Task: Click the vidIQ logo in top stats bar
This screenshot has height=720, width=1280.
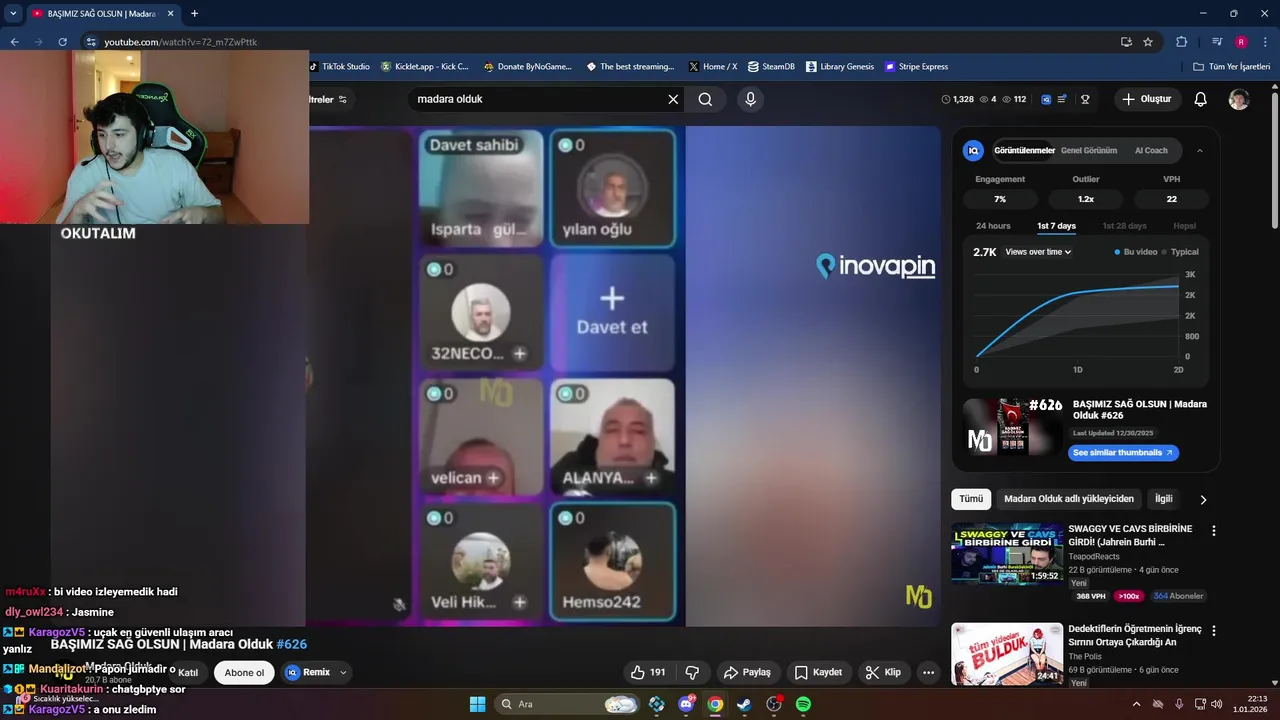Action: tap(1046, 99)
